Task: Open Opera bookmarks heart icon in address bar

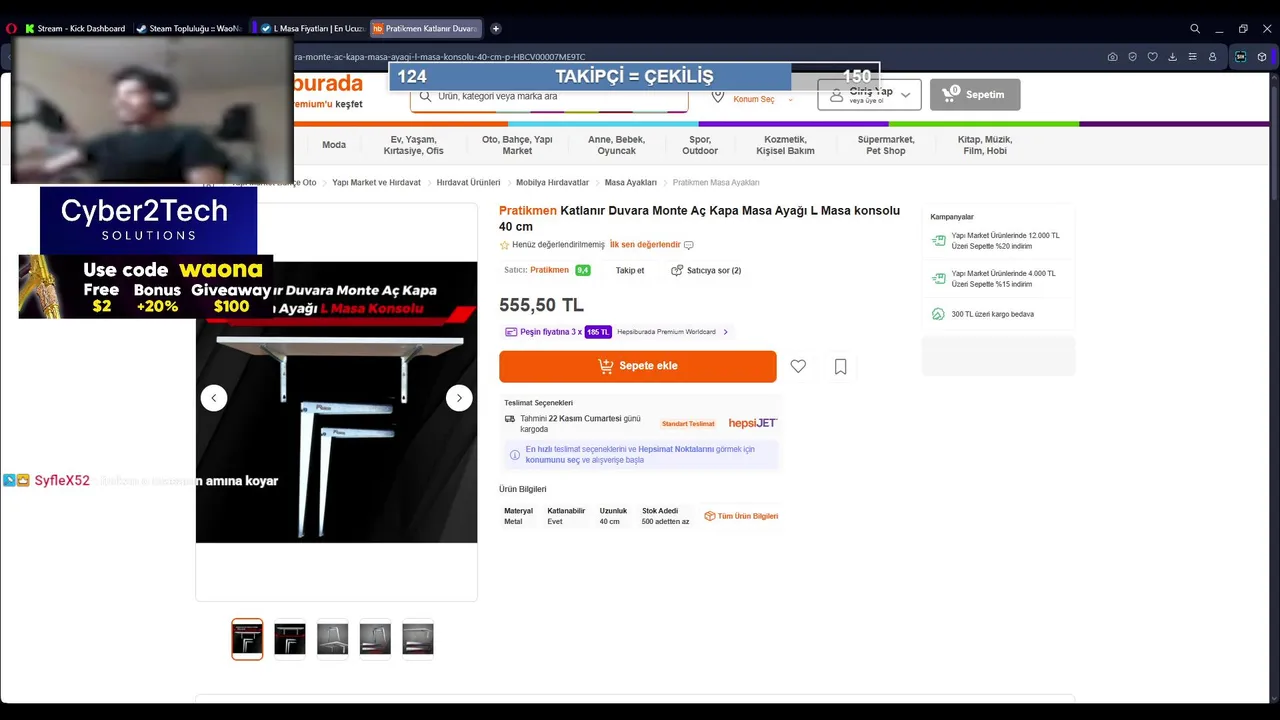Action: [x=1152, y=57]
